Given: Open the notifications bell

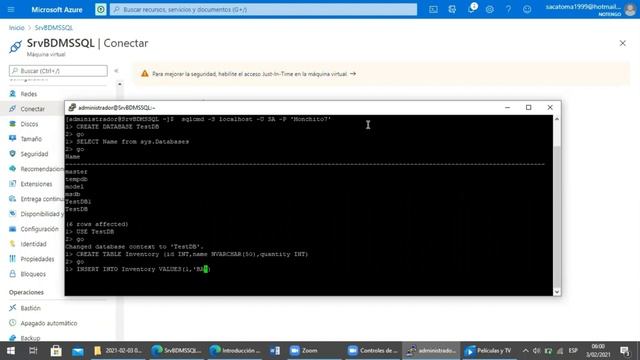Looking at the screenshot, I should tap(471, 9).
